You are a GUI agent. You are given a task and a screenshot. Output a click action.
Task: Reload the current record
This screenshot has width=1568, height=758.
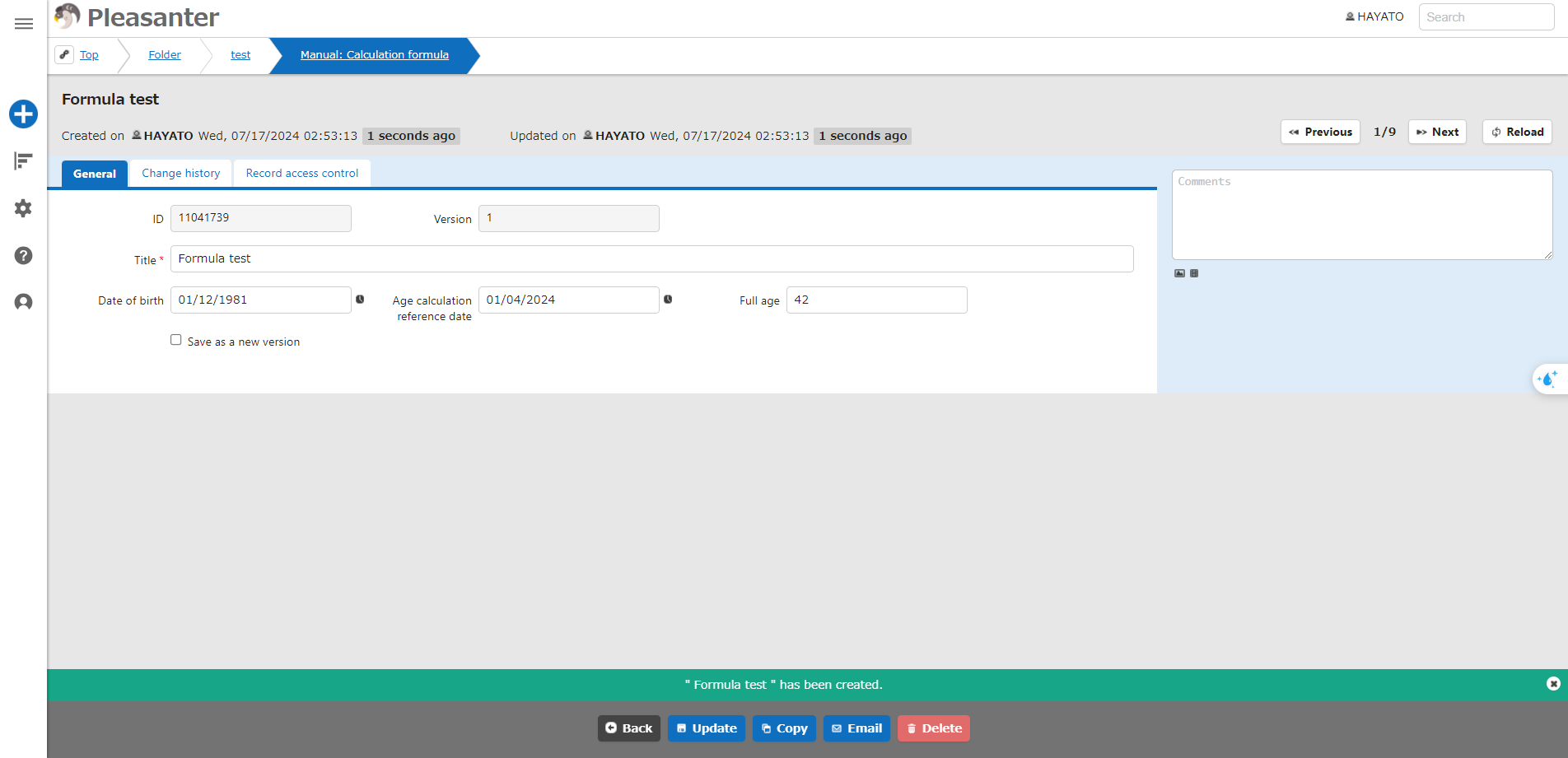[x=1517, y=132]
